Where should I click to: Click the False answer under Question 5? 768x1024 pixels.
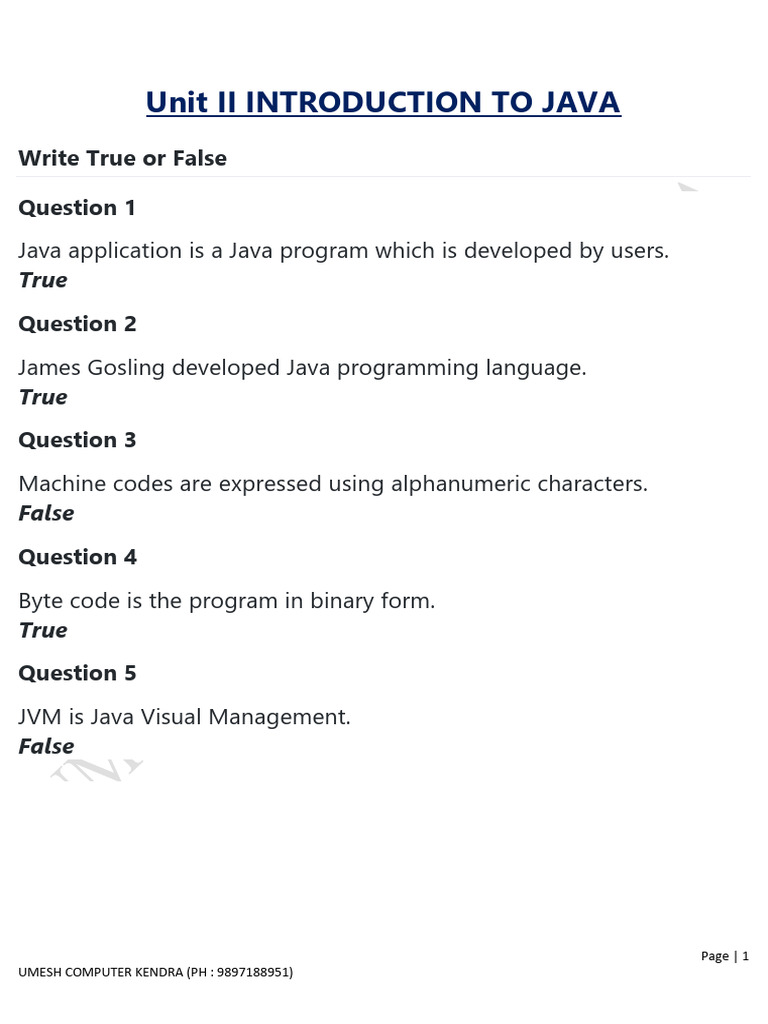46,746
